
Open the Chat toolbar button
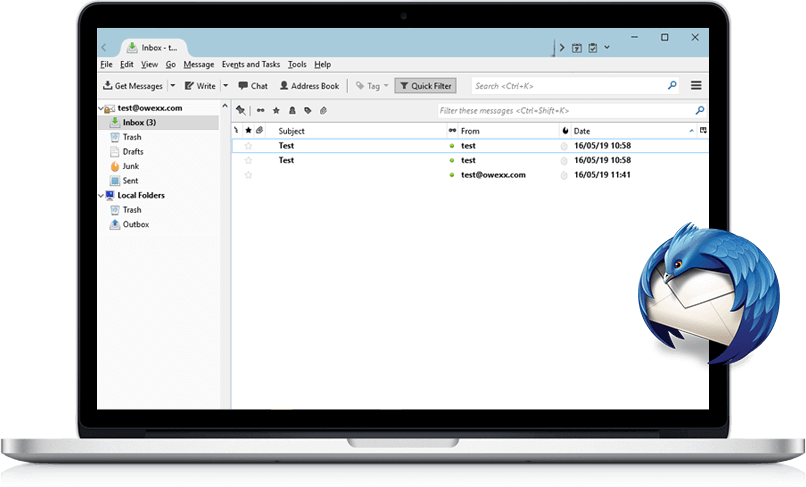[x=253, y=86]
